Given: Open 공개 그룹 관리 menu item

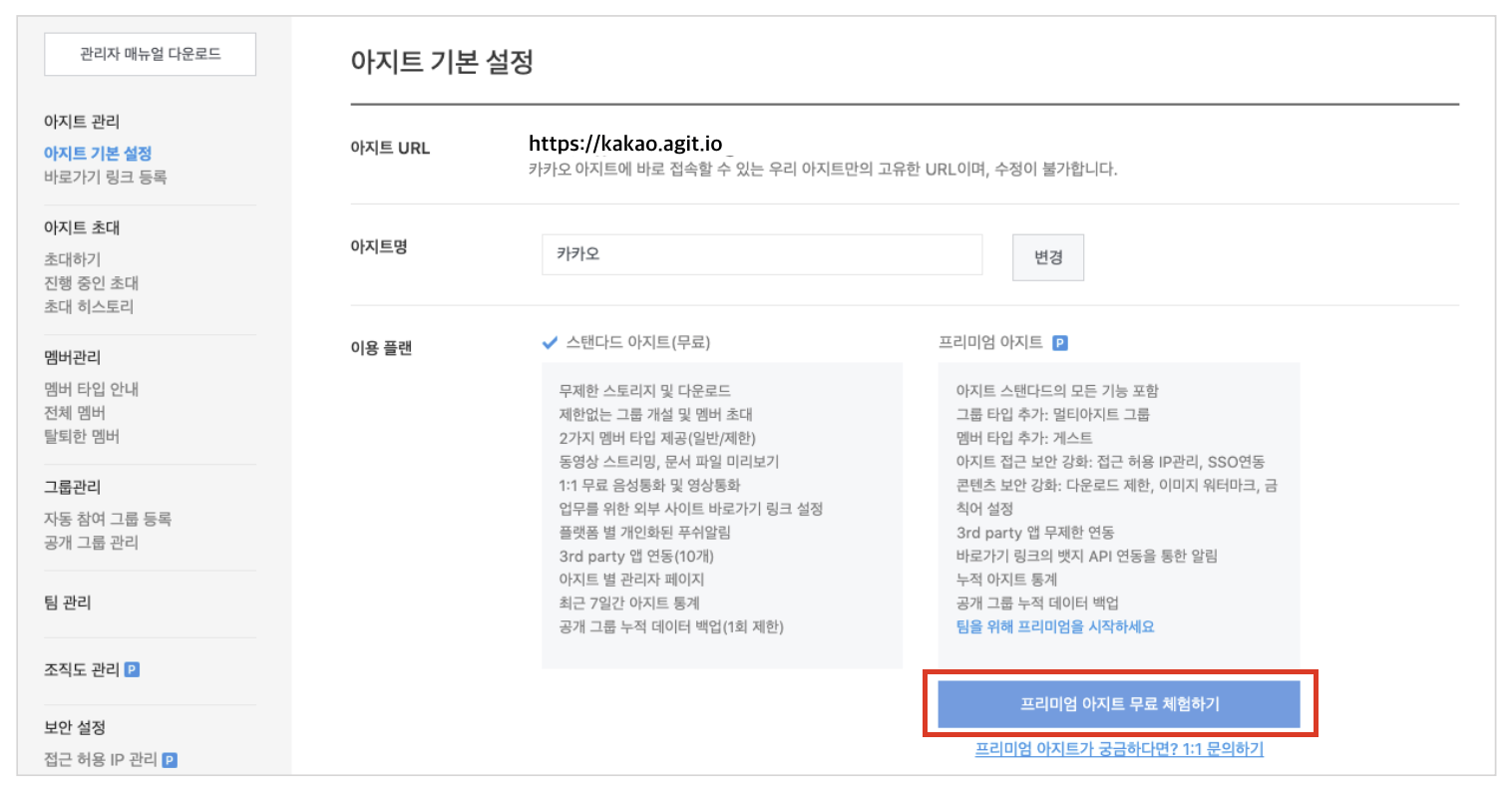Looking at the screenshot, I should tap(91, 543).
